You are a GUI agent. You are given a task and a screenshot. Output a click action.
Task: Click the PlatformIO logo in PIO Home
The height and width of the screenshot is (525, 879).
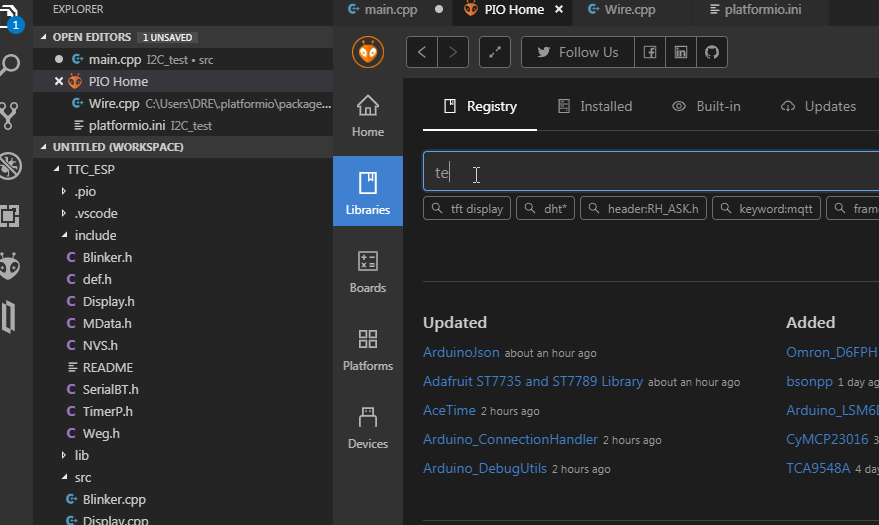(x=368, y=52)
